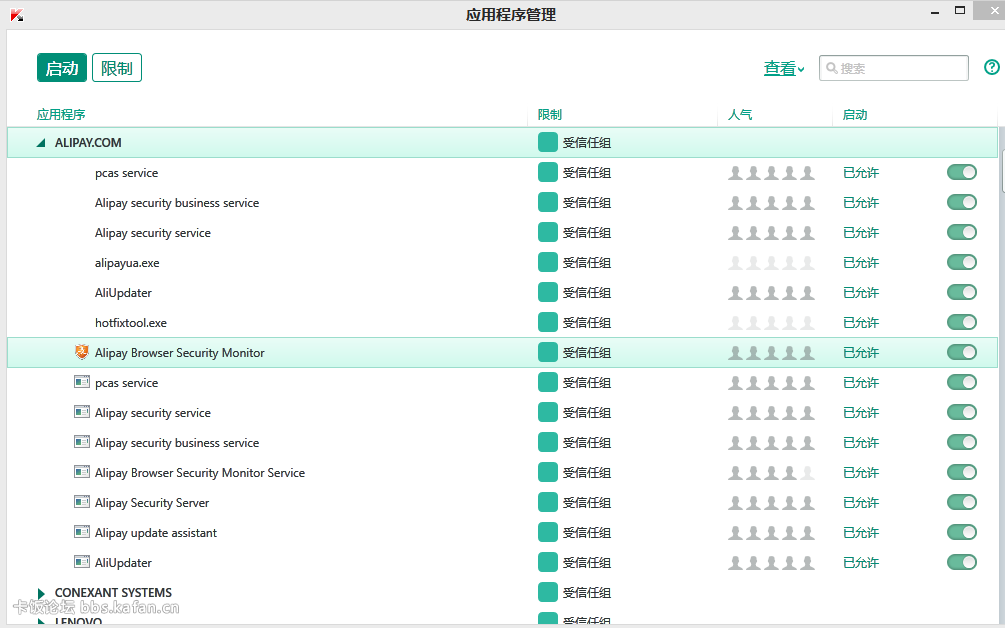Focus the 搜索 search input field
Viewport: 1005px width, 628px height.
893,68
